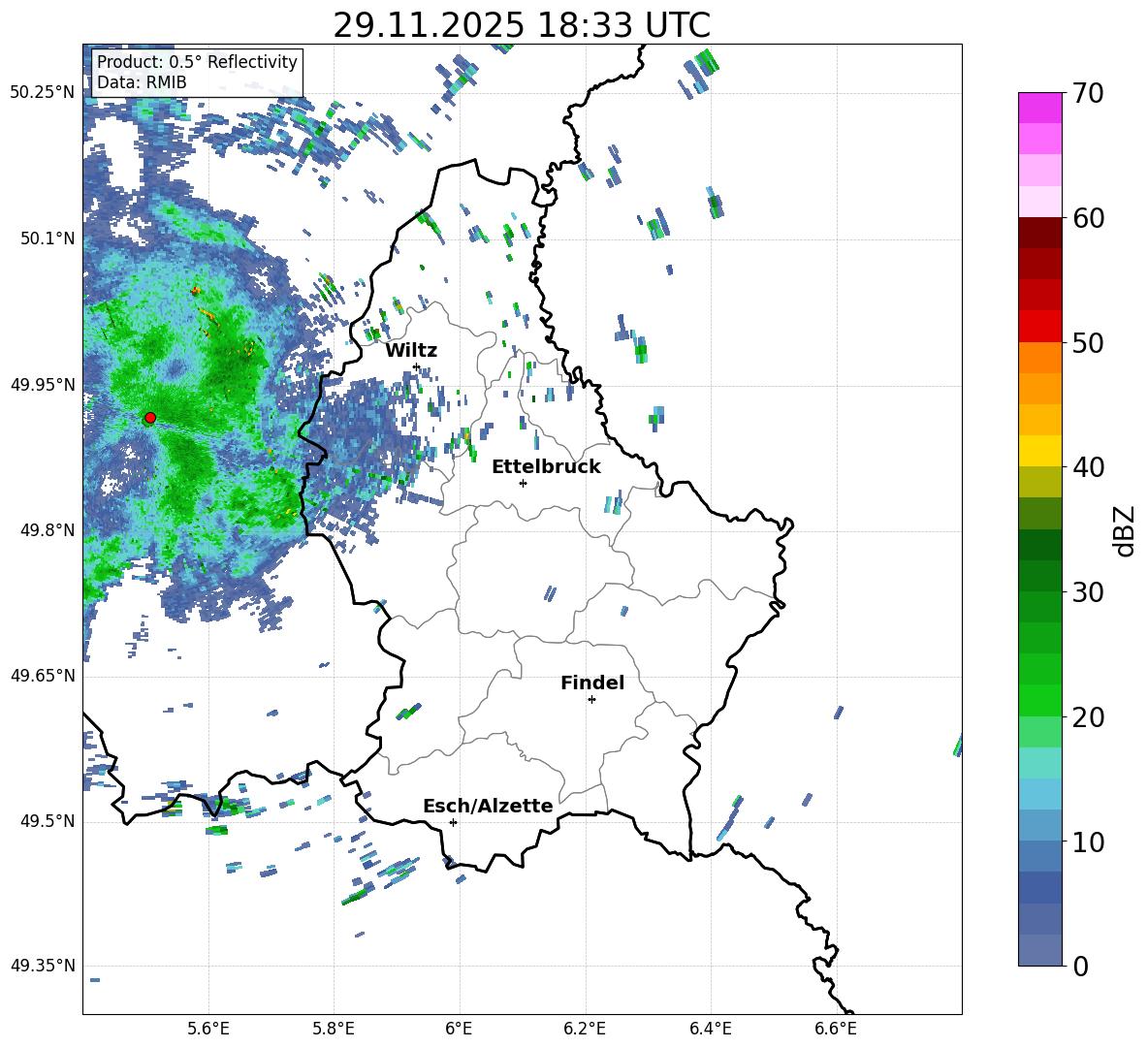
Task: Click the Ettelbruck station cross marker
Action: [523, 483]
